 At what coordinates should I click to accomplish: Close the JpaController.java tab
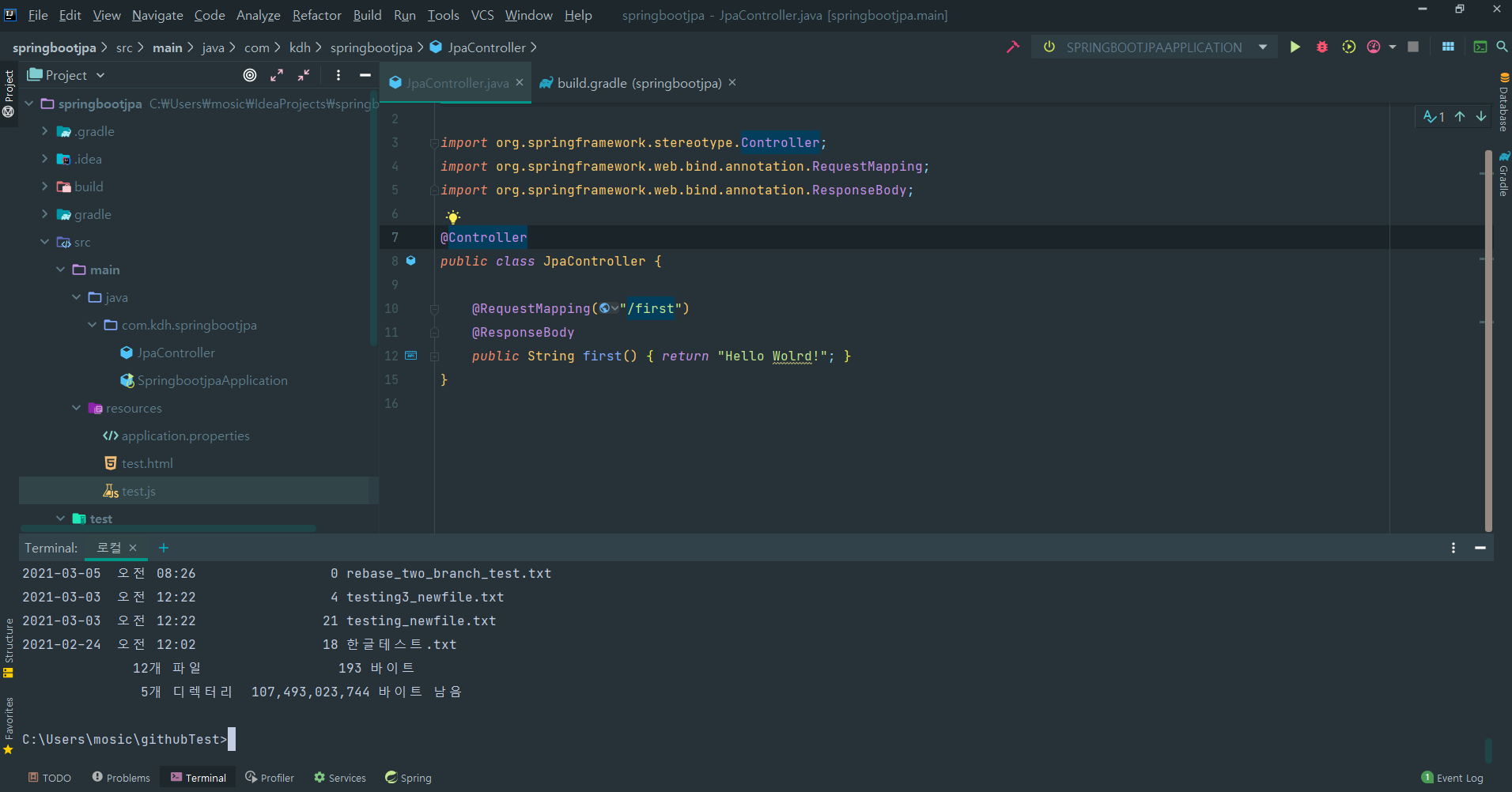[x=520, y=82]
